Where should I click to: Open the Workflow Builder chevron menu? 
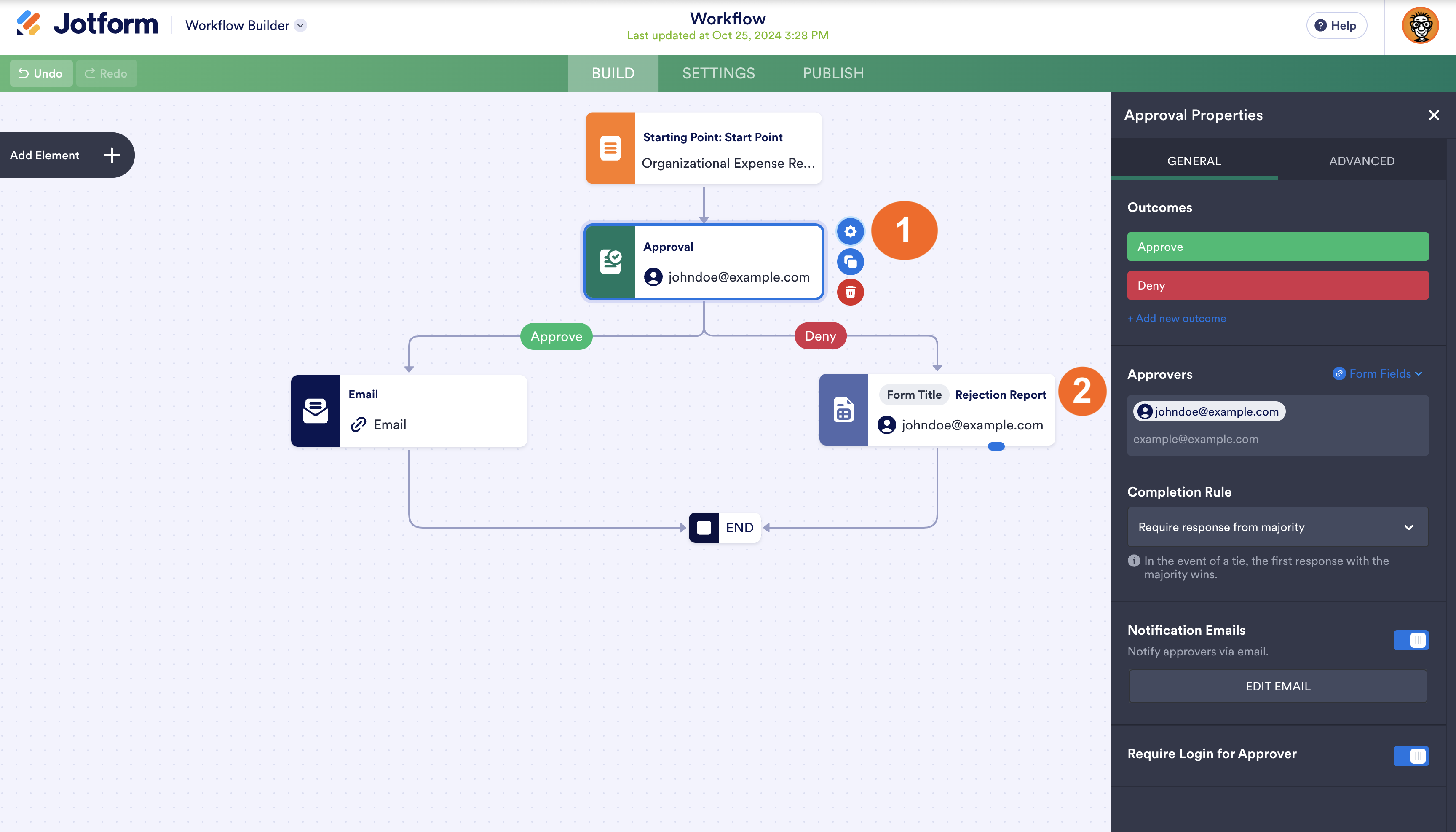300,25
